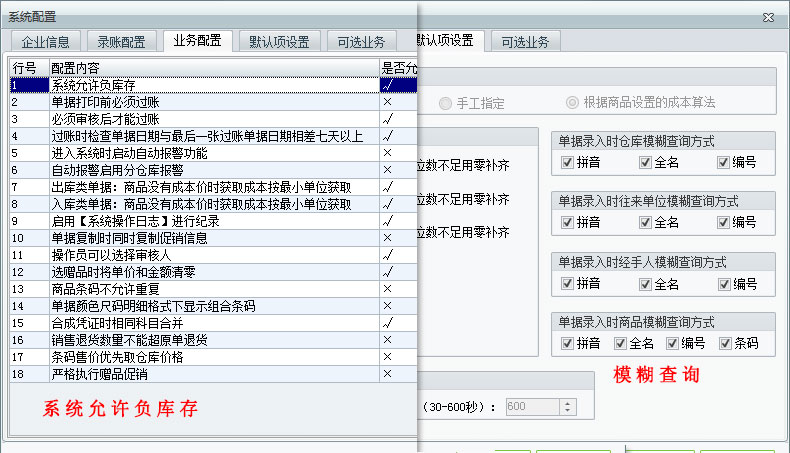Toggle 拼音 under 往来单位模糊查询方式

click(x=567, y=222)
